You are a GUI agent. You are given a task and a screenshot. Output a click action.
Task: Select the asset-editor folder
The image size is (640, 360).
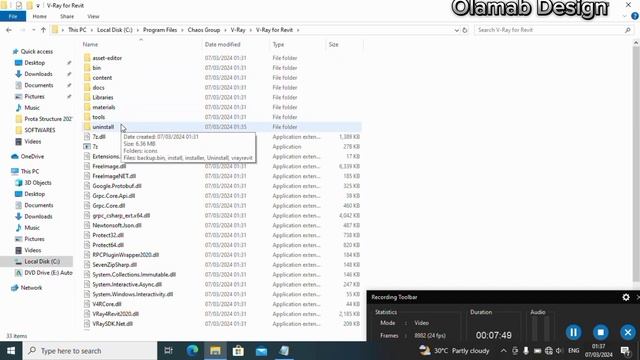(x=107, y=58)
